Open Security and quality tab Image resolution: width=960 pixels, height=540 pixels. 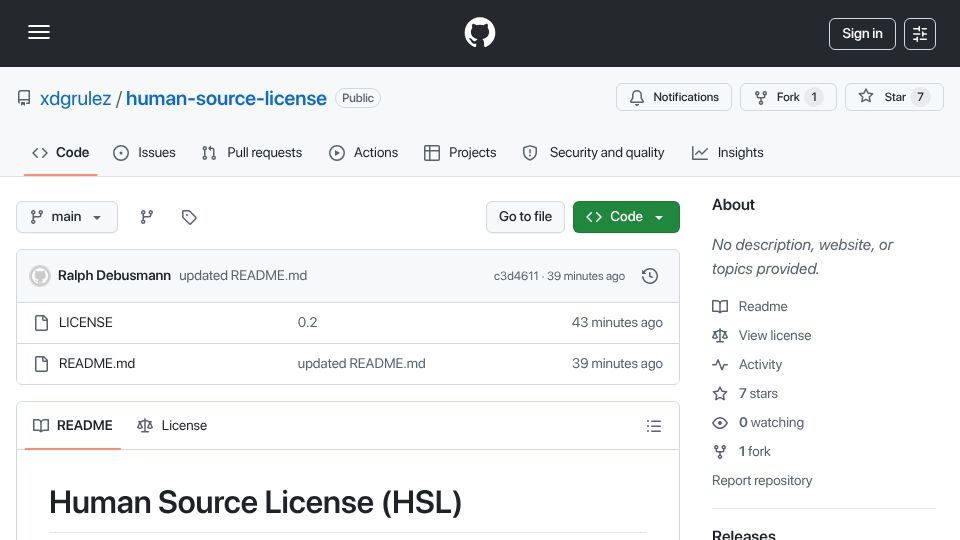pyautogui.click(x=593, y=152)
